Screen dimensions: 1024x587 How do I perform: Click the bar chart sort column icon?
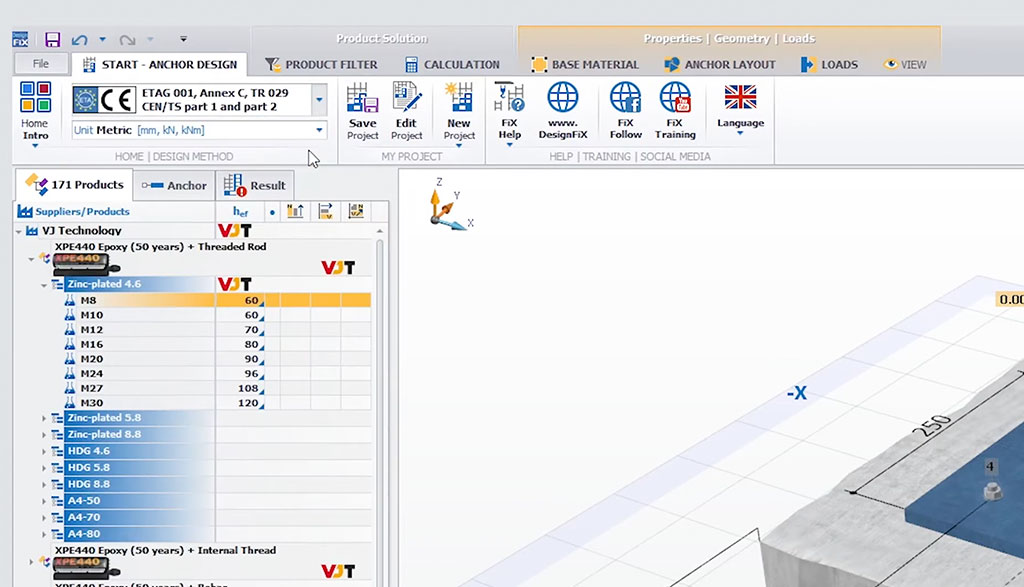click(295, 211)
